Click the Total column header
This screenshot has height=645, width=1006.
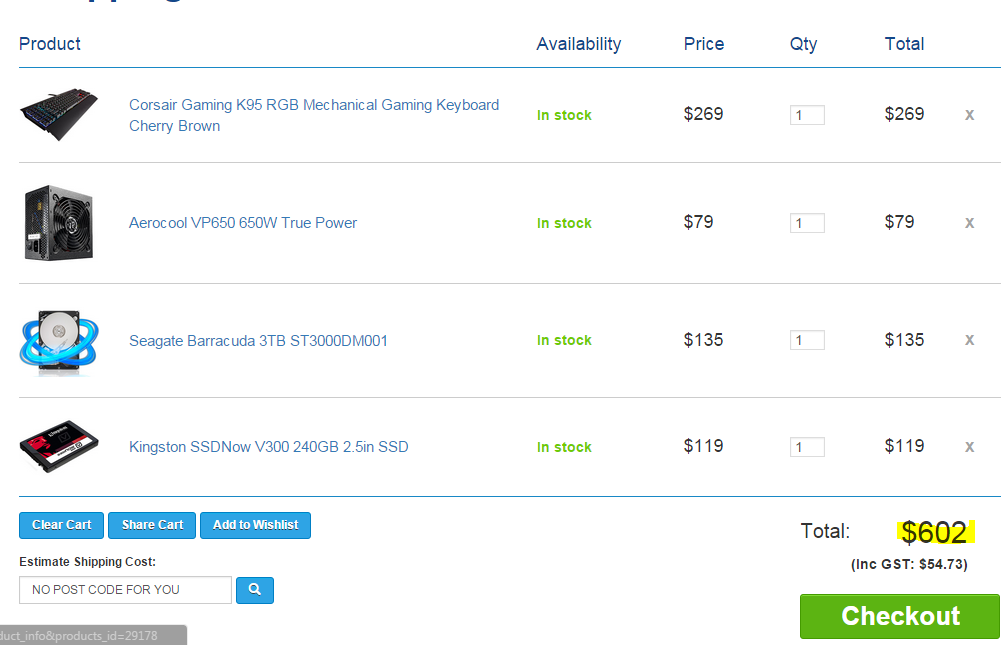click(904, 44)
